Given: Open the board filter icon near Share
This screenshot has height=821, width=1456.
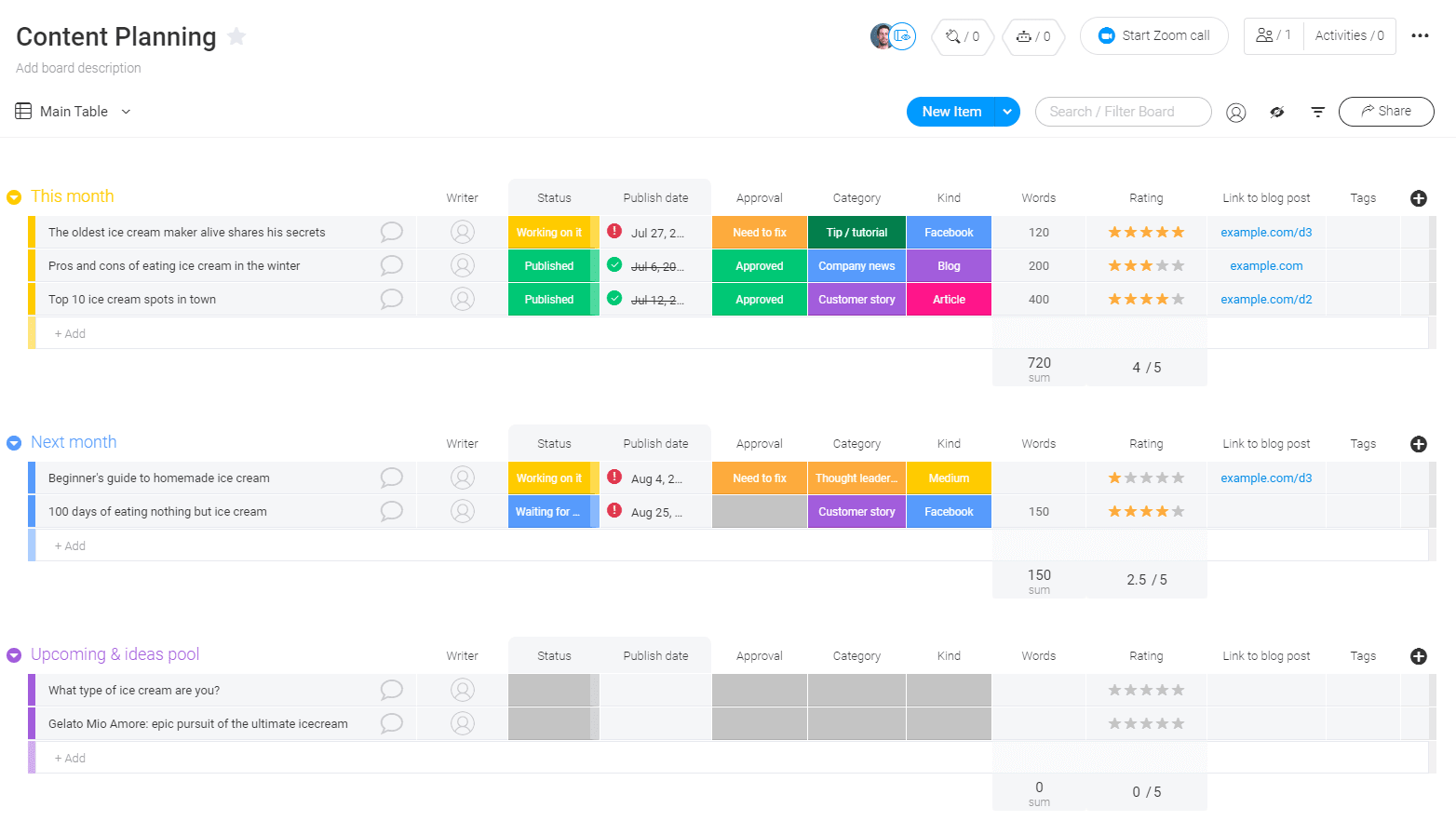Looking at the screenshot, I should tap(1318, 111).
